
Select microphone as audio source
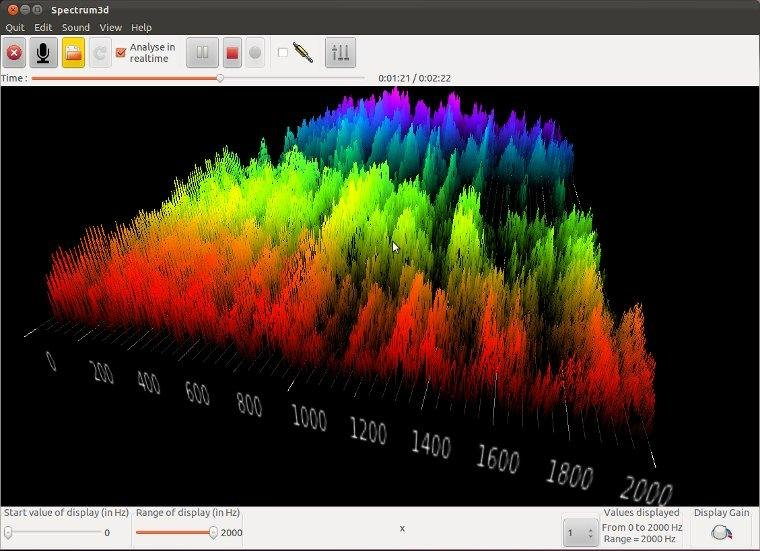coord(43,53)
